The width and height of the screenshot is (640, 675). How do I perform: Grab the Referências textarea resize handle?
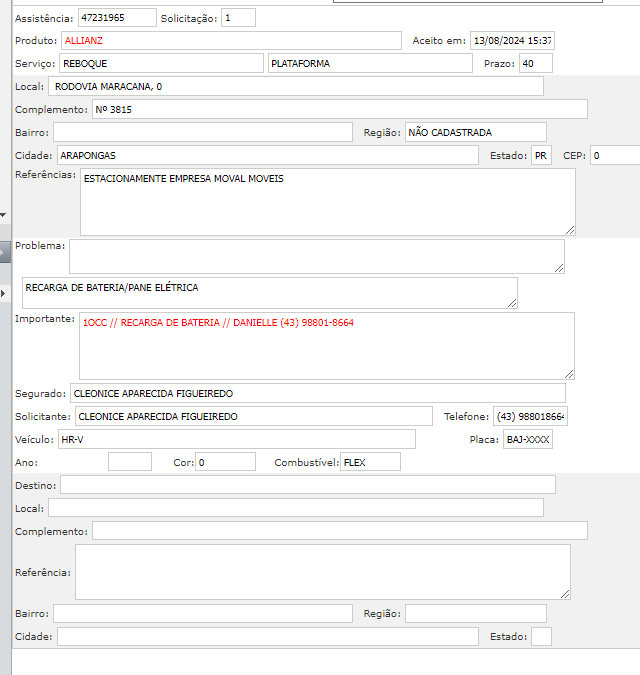click(x=570, y=229)
